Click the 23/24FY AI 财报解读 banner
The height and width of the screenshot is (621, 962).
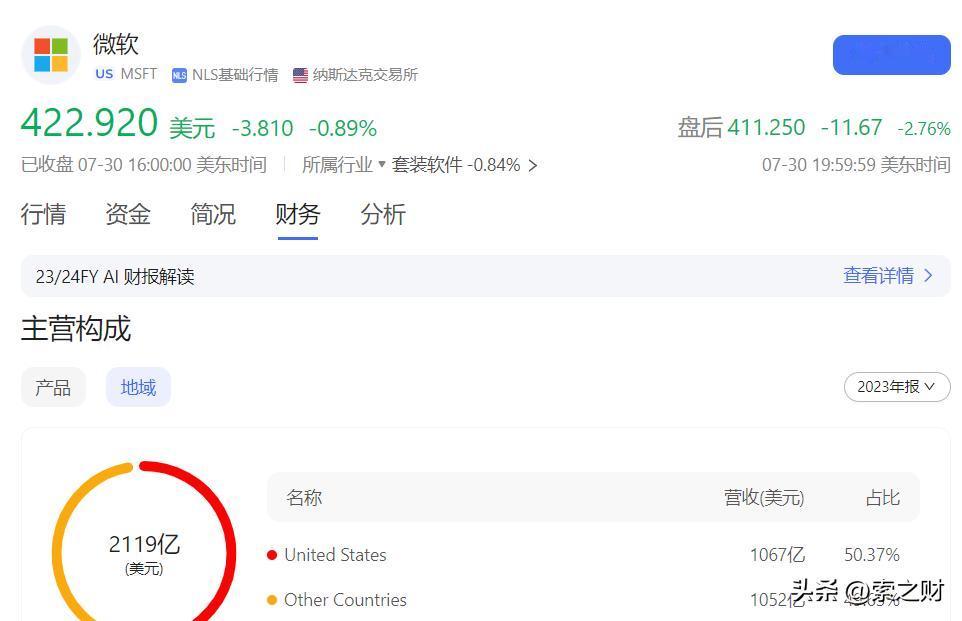pyautogui.click(x=485, y=276)
